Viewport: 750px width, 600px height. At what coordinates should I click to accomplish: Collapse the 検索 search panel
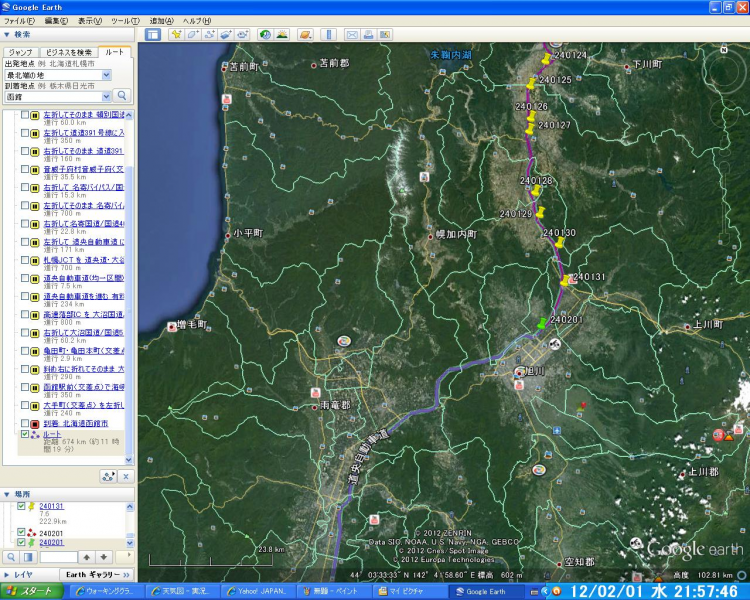(7, 34)
